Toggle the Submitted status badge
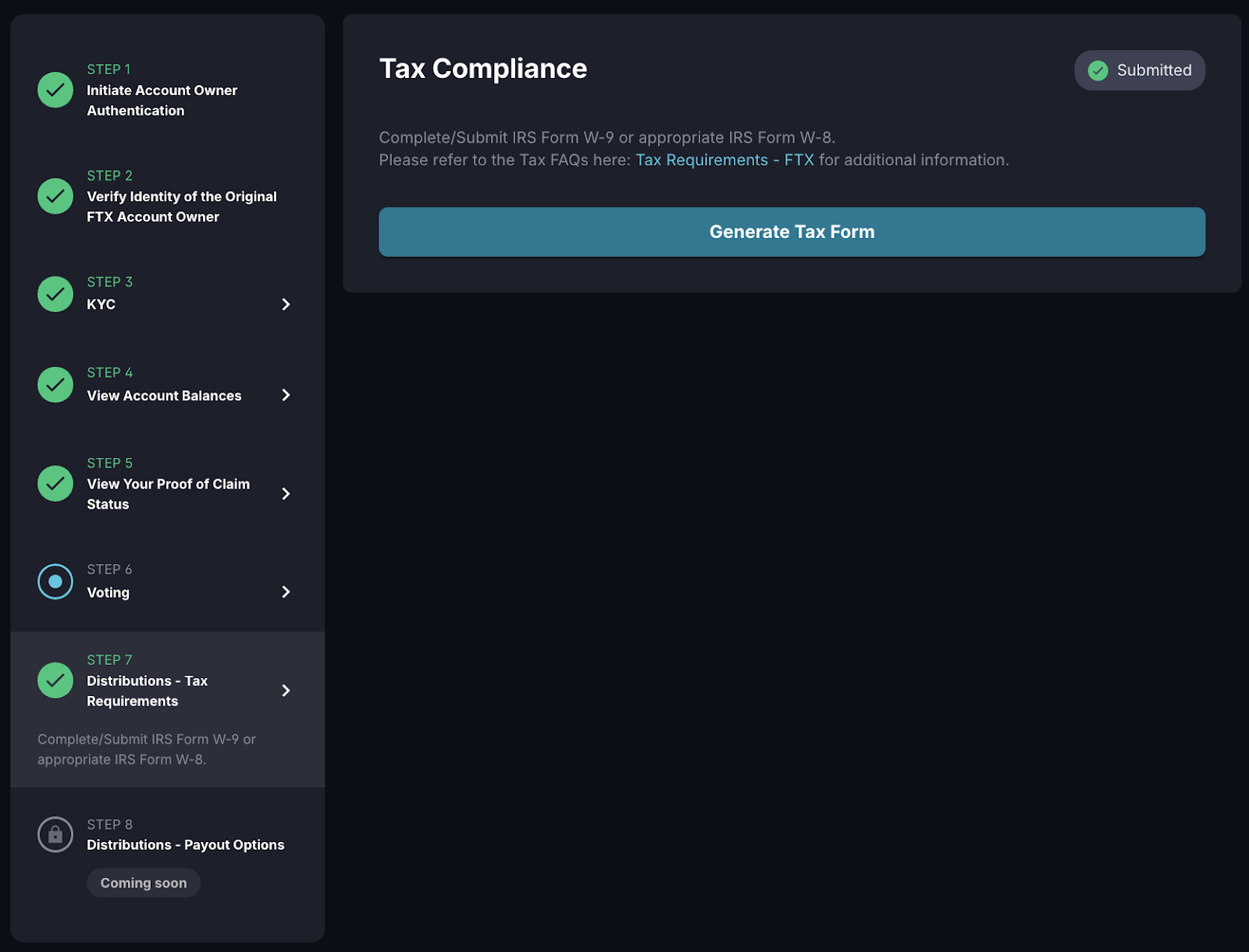 (1140, 70)
